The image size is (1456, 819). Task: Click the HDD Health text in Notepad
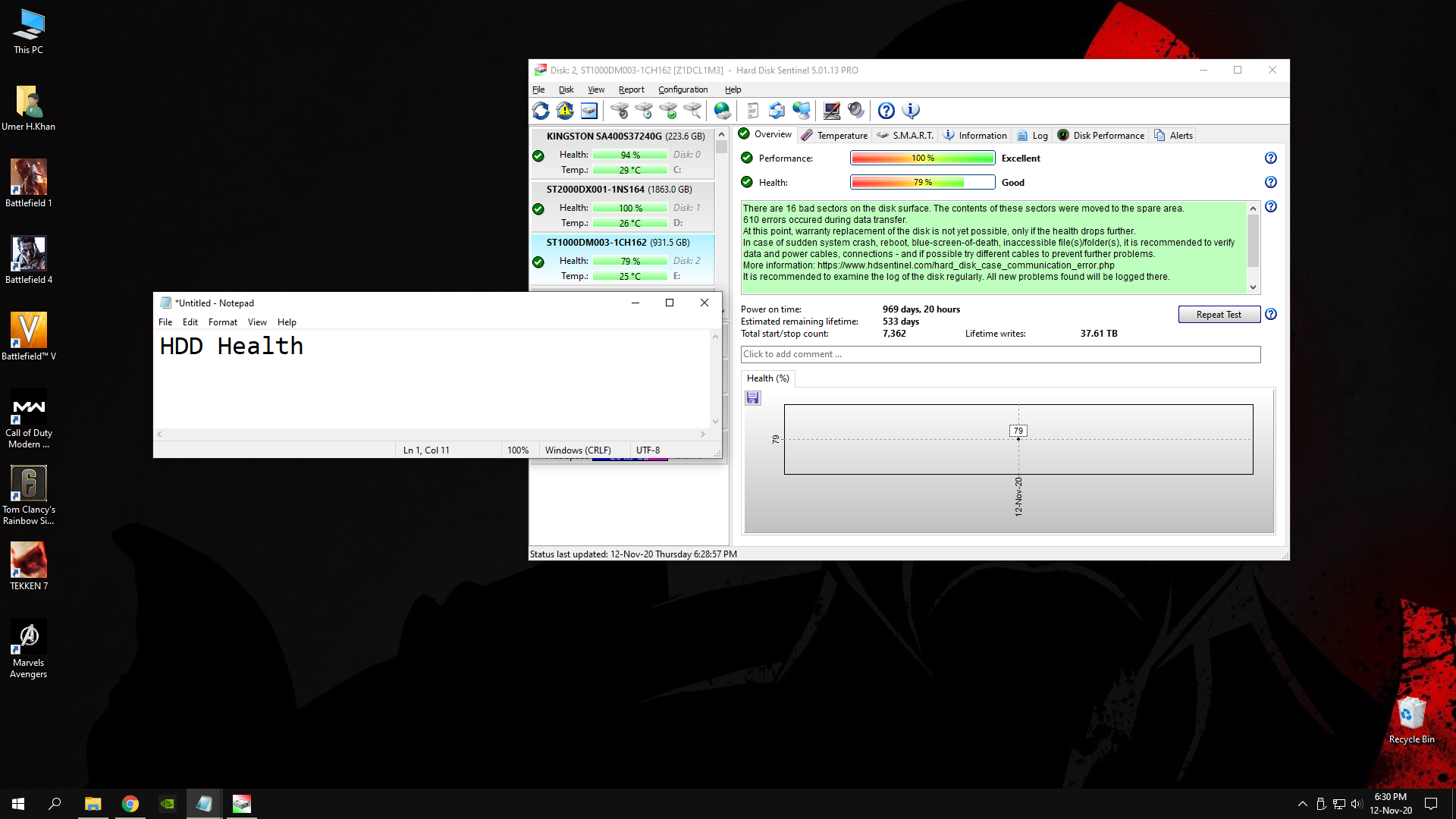coord(231,347)
